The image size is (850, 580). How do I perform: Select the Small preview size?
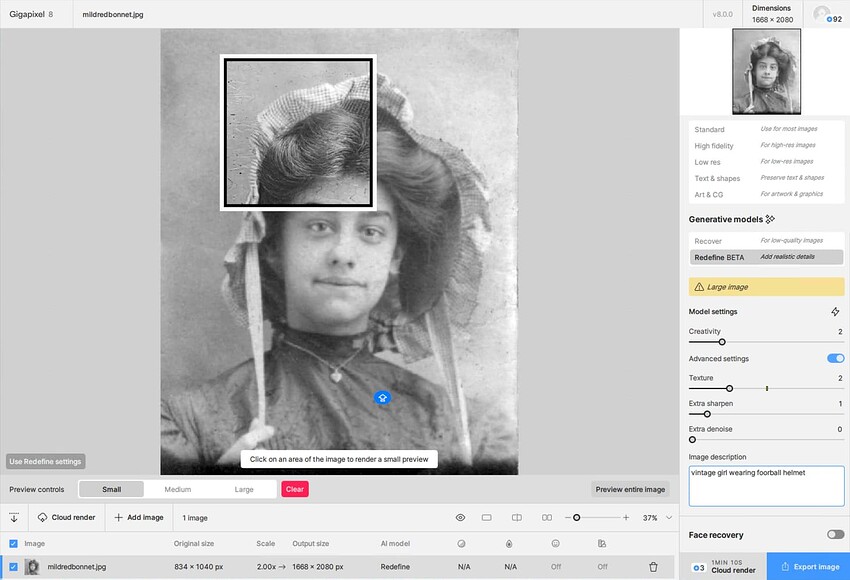click(x=112, y=489)
